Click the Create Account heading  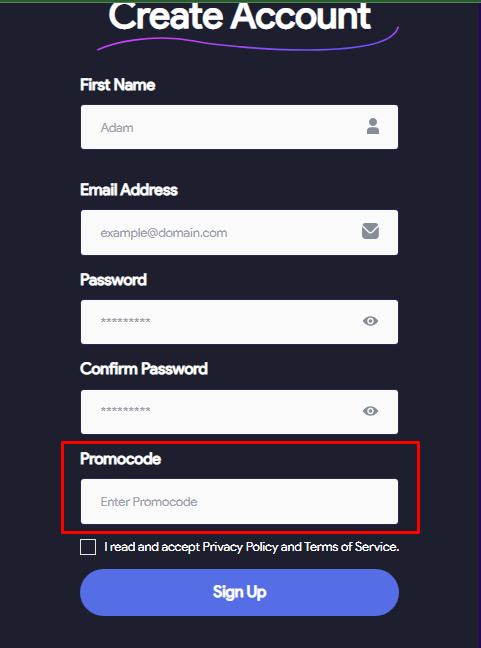[x=240, y=17]
